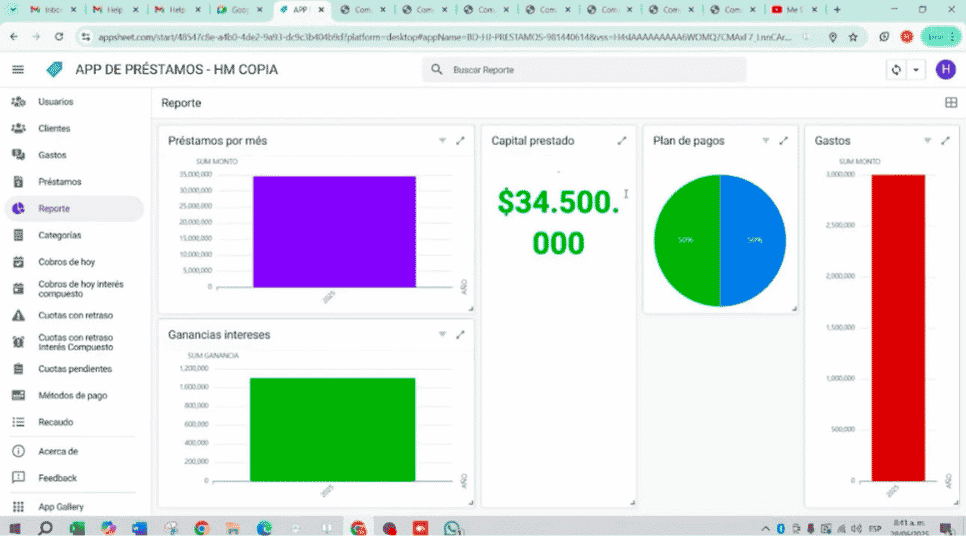Image resolution: width=966 pixels, height=536 pixels.
Task: Open Clientes in the sidebar
Action: [x=74, y=128]
